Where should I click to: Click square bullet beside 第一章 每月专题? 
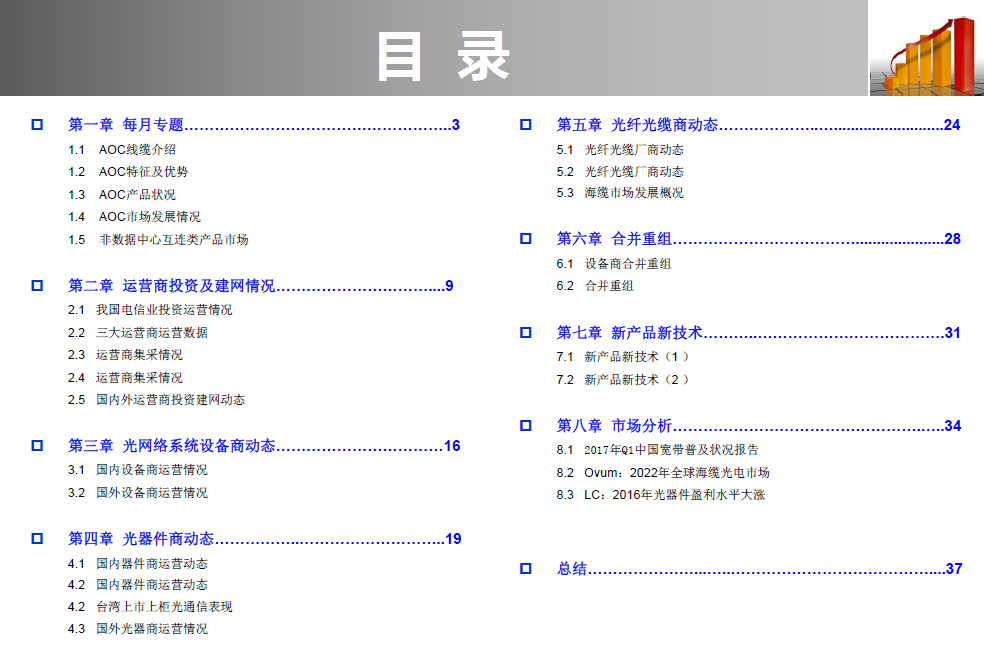(37, 125)
